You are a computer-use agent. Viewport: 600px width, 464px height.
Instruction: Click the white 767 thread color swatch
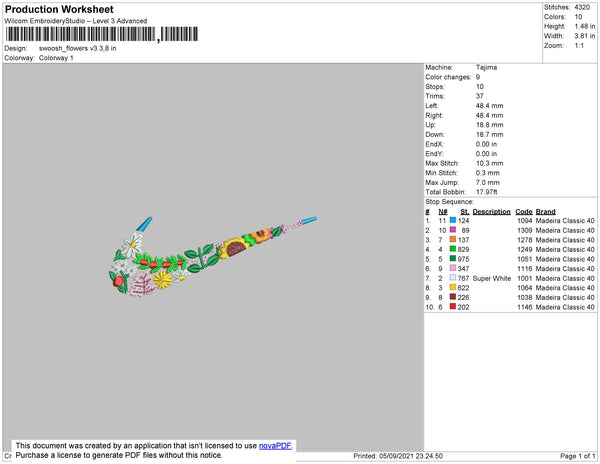453,278
